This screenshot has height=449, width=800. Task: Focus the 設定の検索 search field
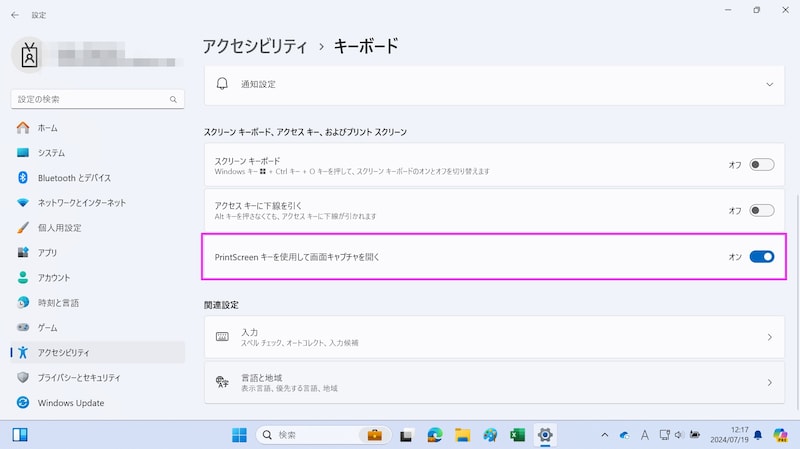tap(97, 99)
